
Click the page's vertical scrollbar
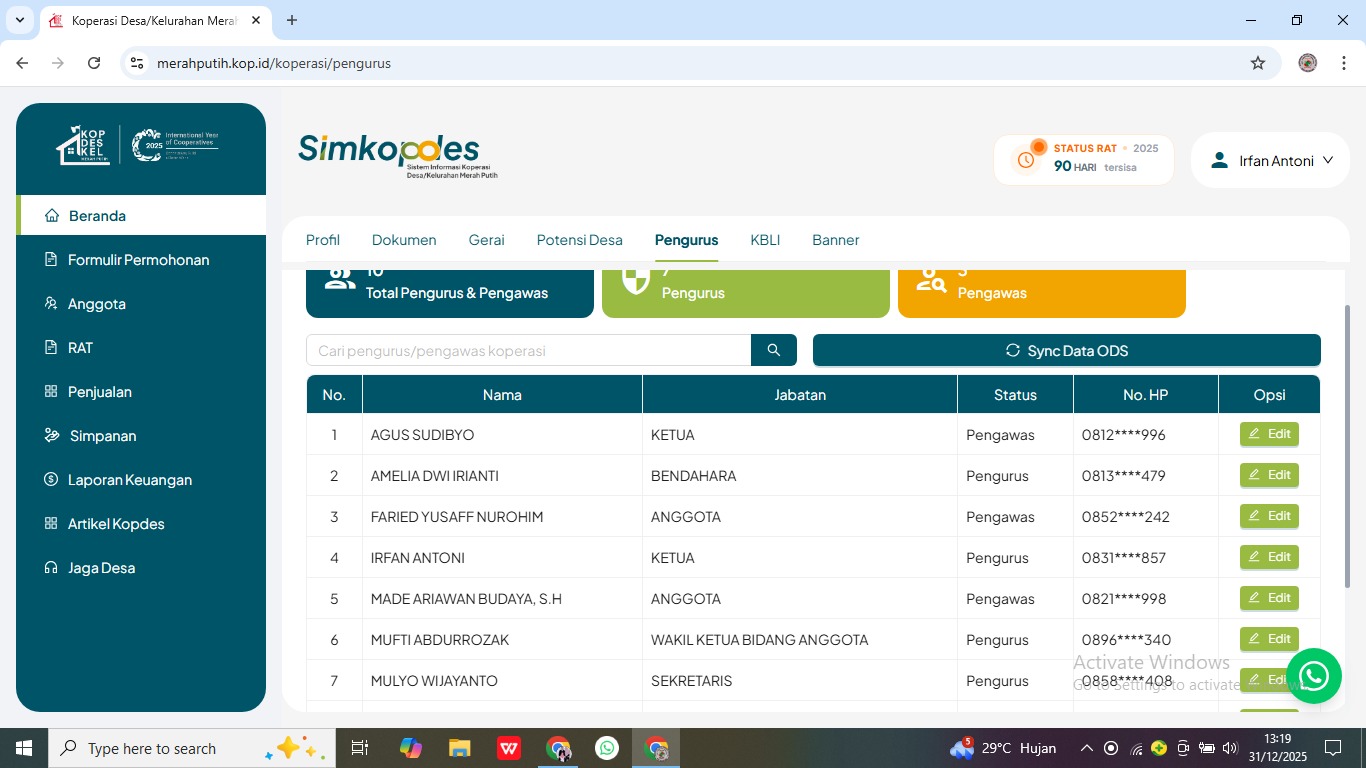1346,450
